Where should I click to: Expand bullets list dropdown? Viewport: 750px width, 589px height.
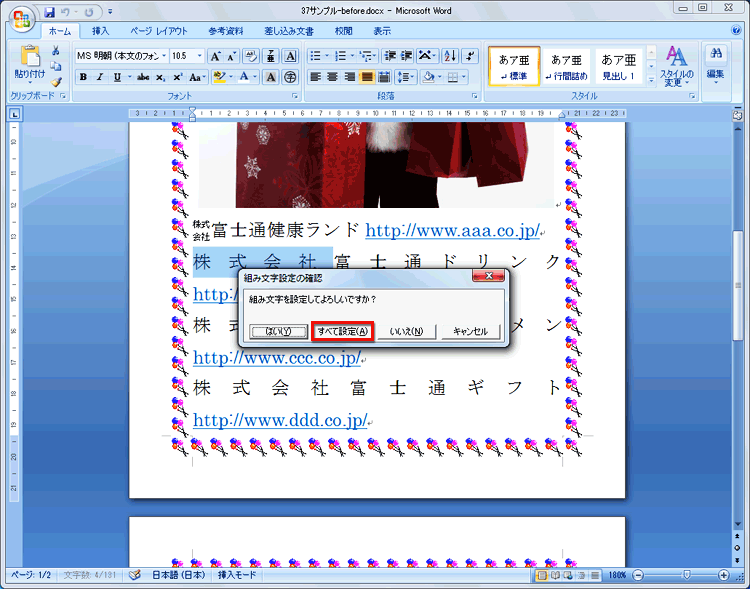(x=327, y=56)
